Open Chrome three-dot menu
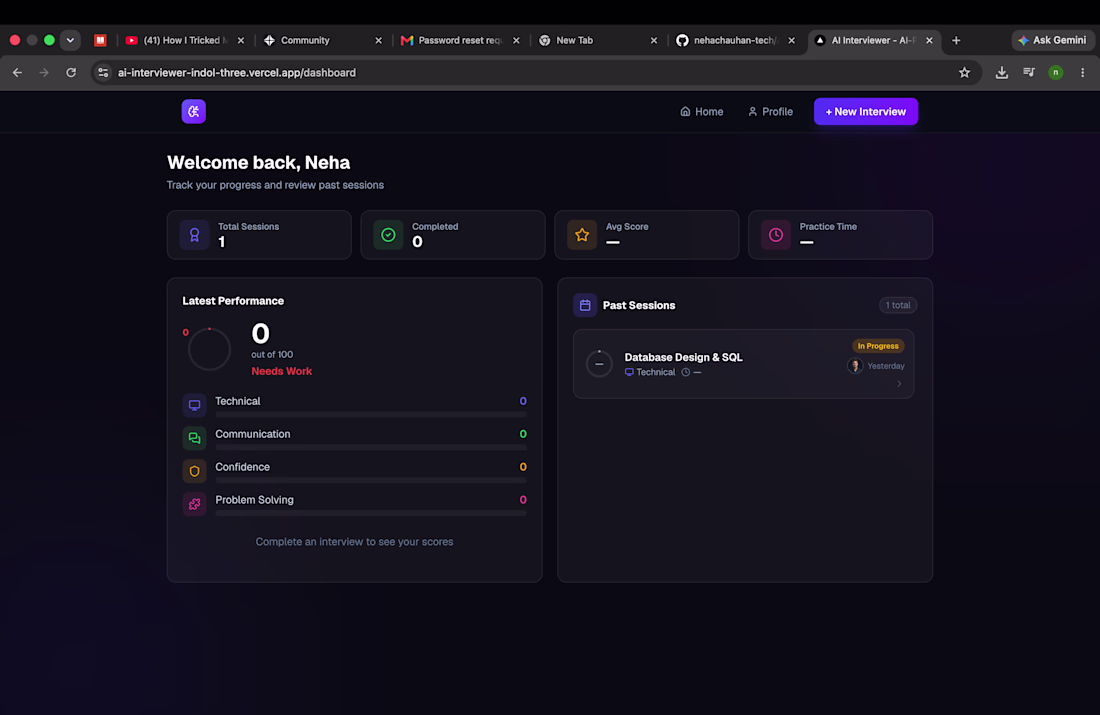The image size is (1100, 715). tap(1082, 72)
